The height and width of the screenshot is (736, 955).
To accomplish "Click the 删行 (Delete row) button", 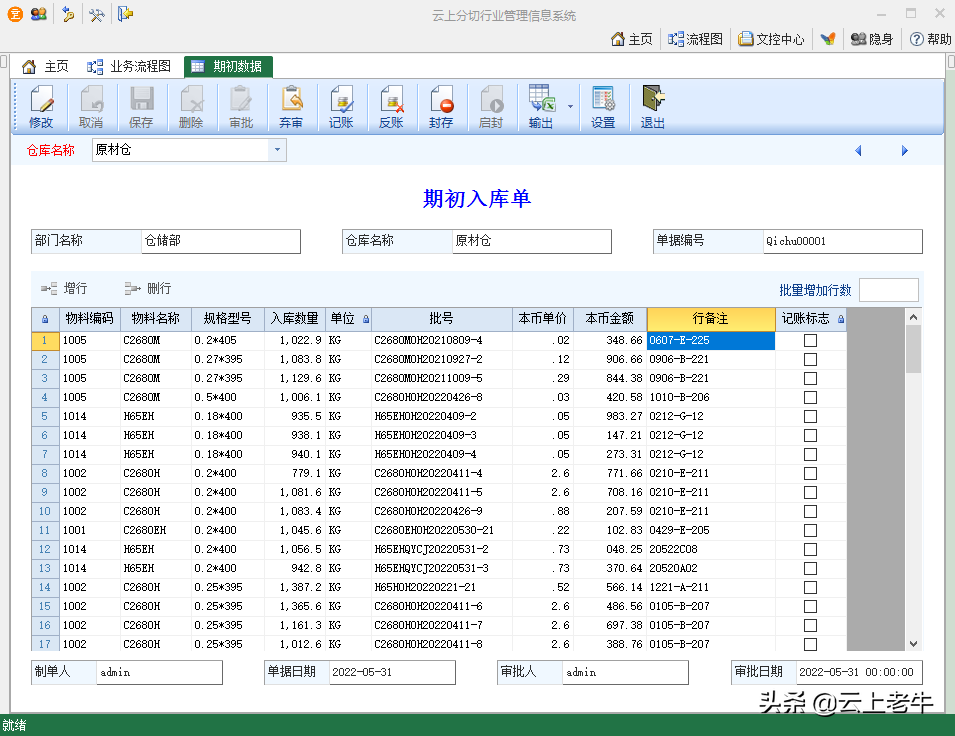I will coord(147,289).
